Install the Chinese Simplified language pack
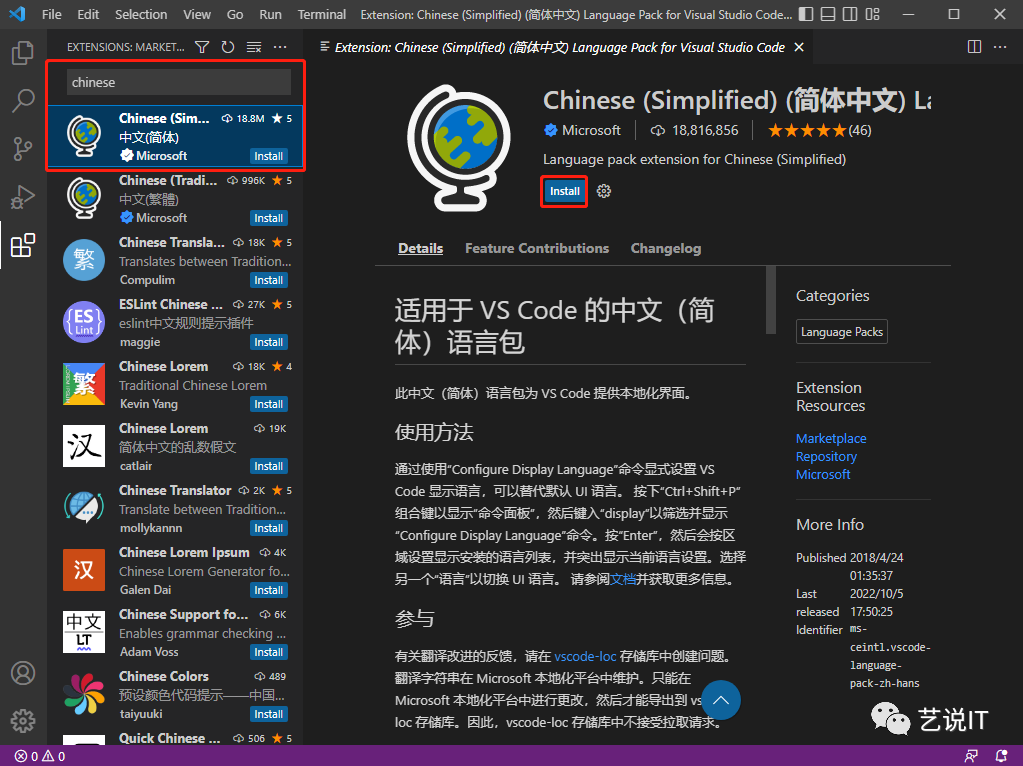The image size is (1023, 766). tap(563, 190)
